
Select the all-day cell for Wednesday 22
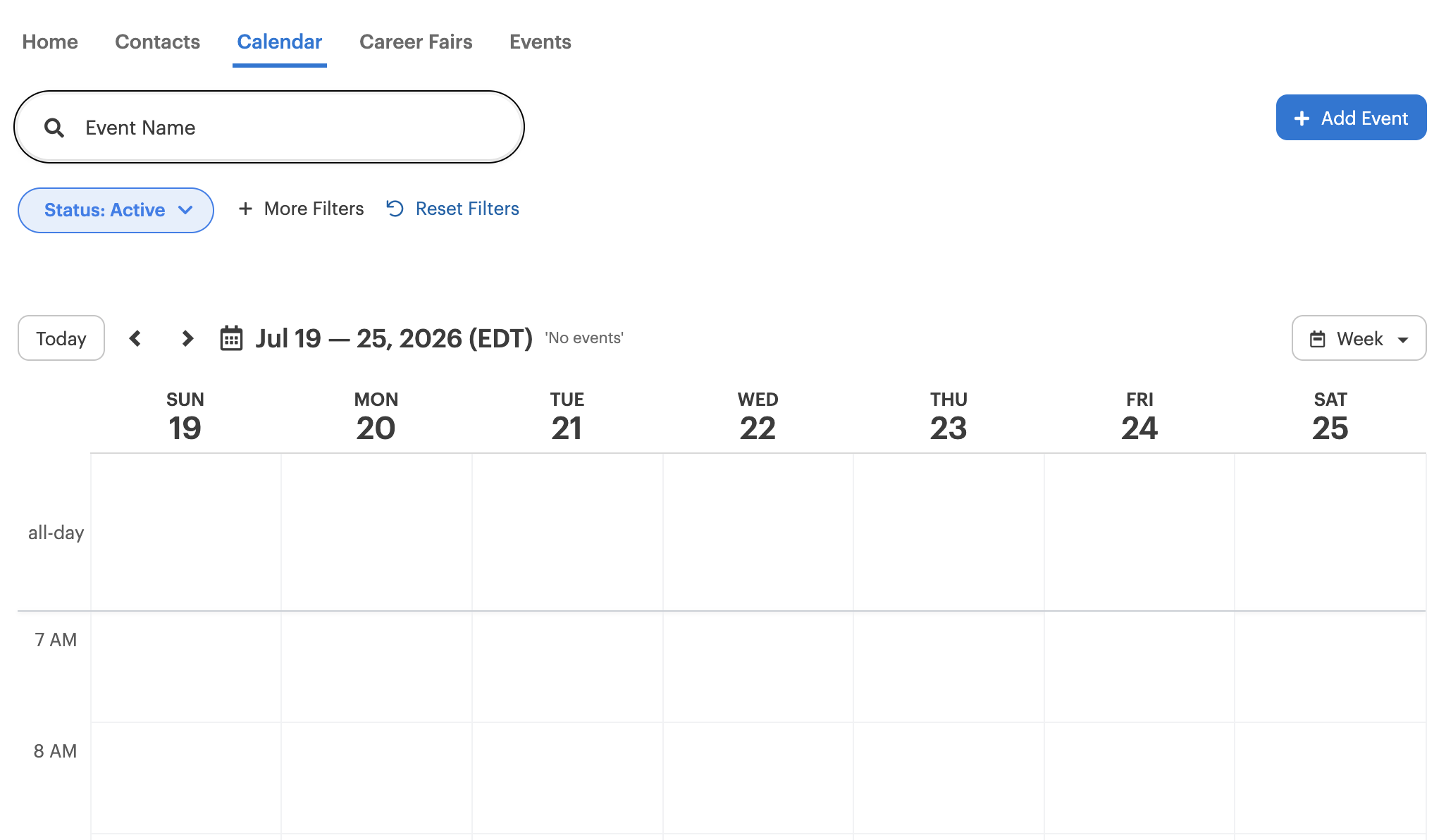click(758, 532)
